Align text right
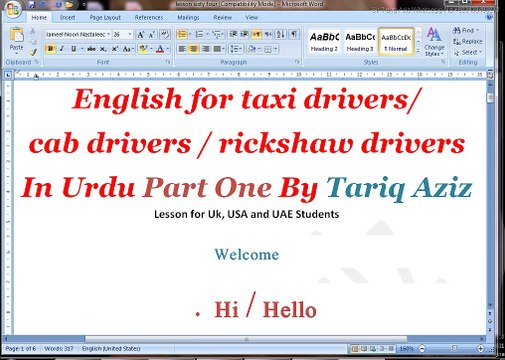This screenshot has height=360, width=505. tap(205, 49)
